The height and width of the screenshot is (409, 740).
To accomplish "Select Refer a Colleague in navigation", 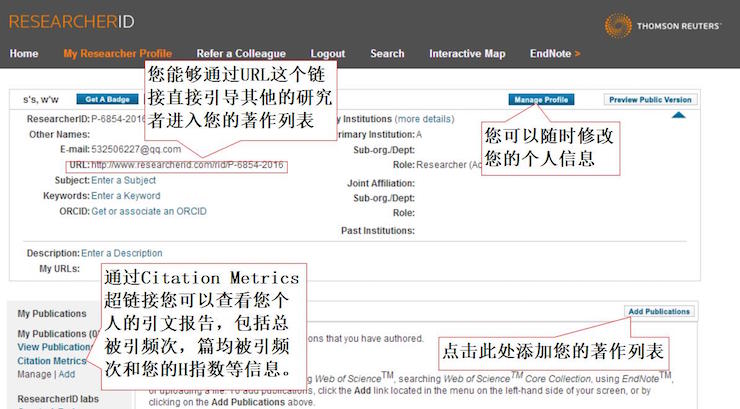I will click(x=241, y=53).
